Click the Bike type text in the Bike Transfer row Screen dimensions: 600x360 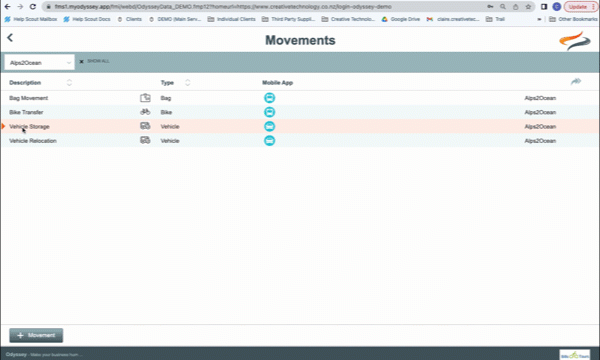coord(166,112)
